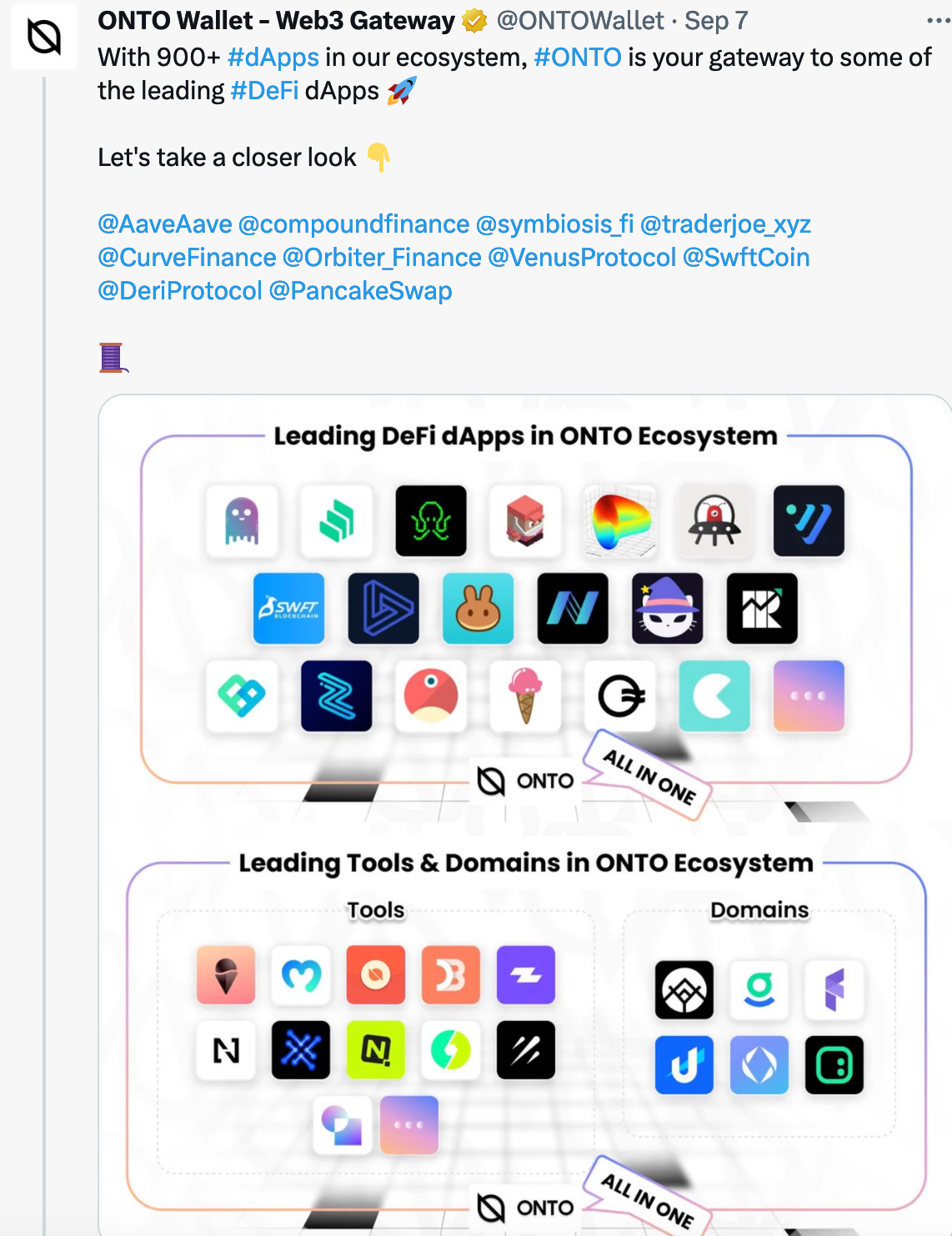
Task: Click the green Compound icon
Action: [x=336, y=520]
